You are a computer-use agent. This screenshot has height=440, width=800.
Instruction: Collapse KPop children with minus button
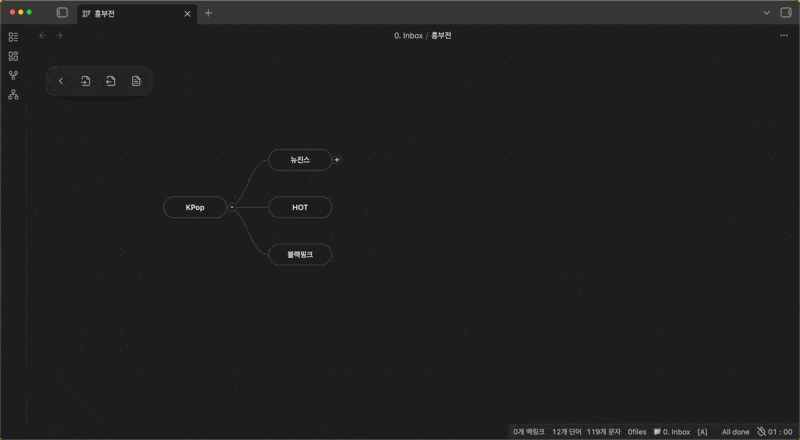coord(232,207)
